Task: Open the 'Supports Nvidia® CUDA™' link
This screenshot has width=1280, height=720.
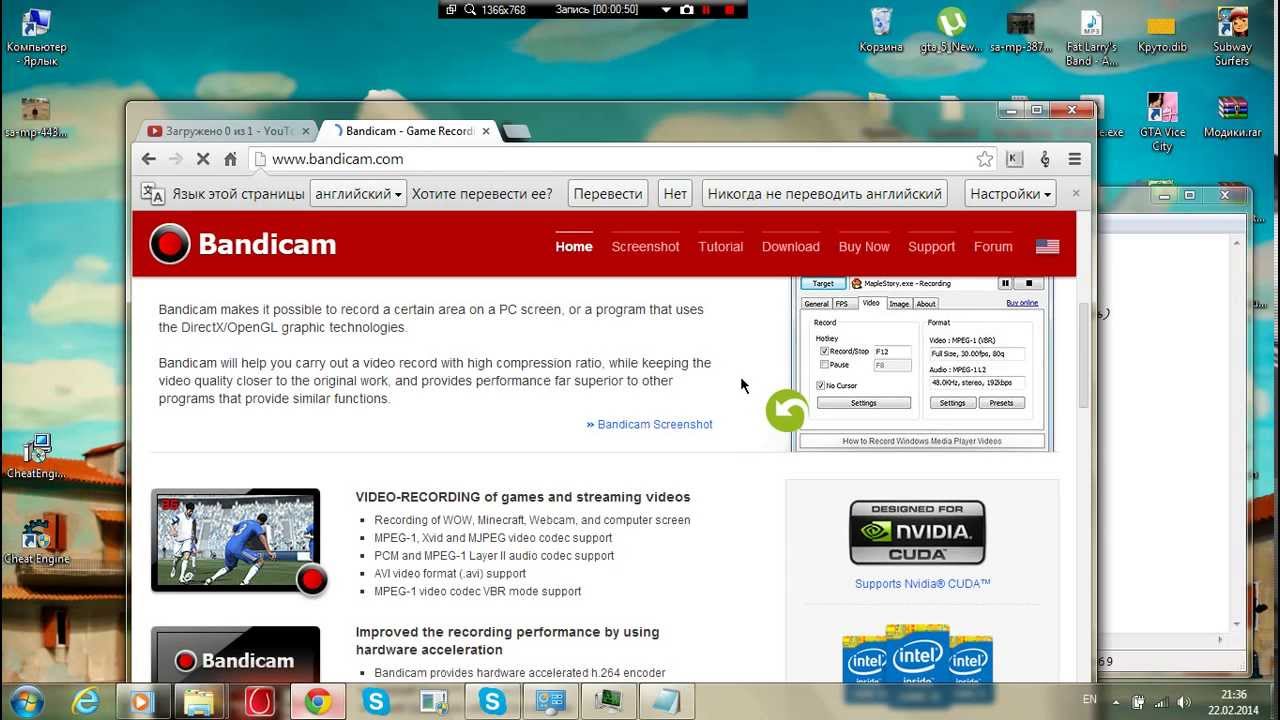Action: [922, 583]
